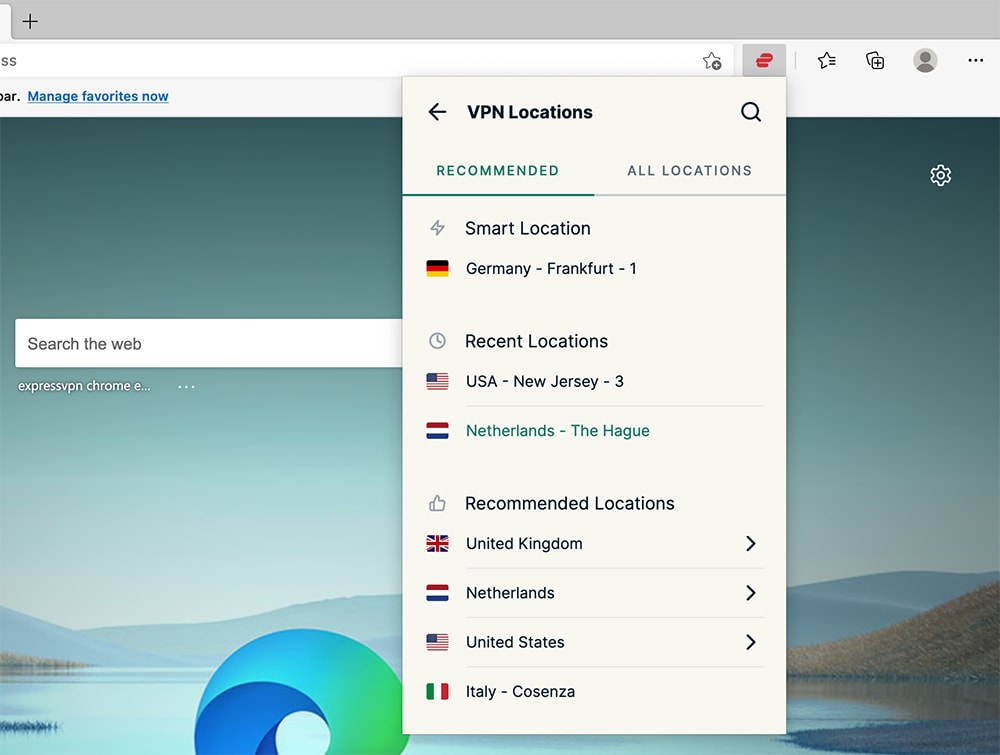Search VPN locations with magnifier icon

[751, 112]
